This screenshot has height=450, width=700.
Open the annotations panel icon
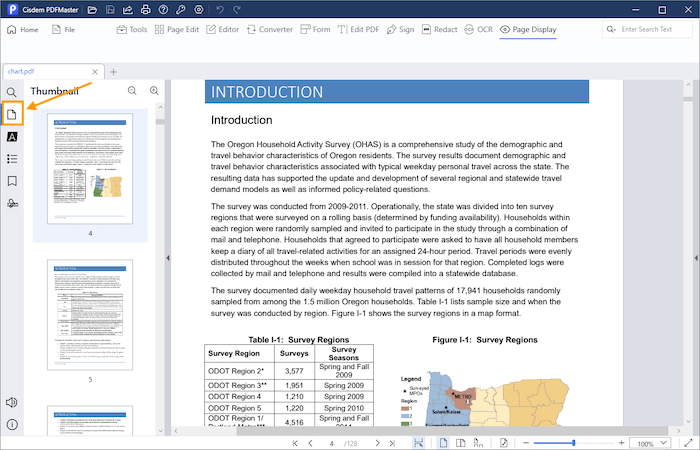tap(12, 137)
